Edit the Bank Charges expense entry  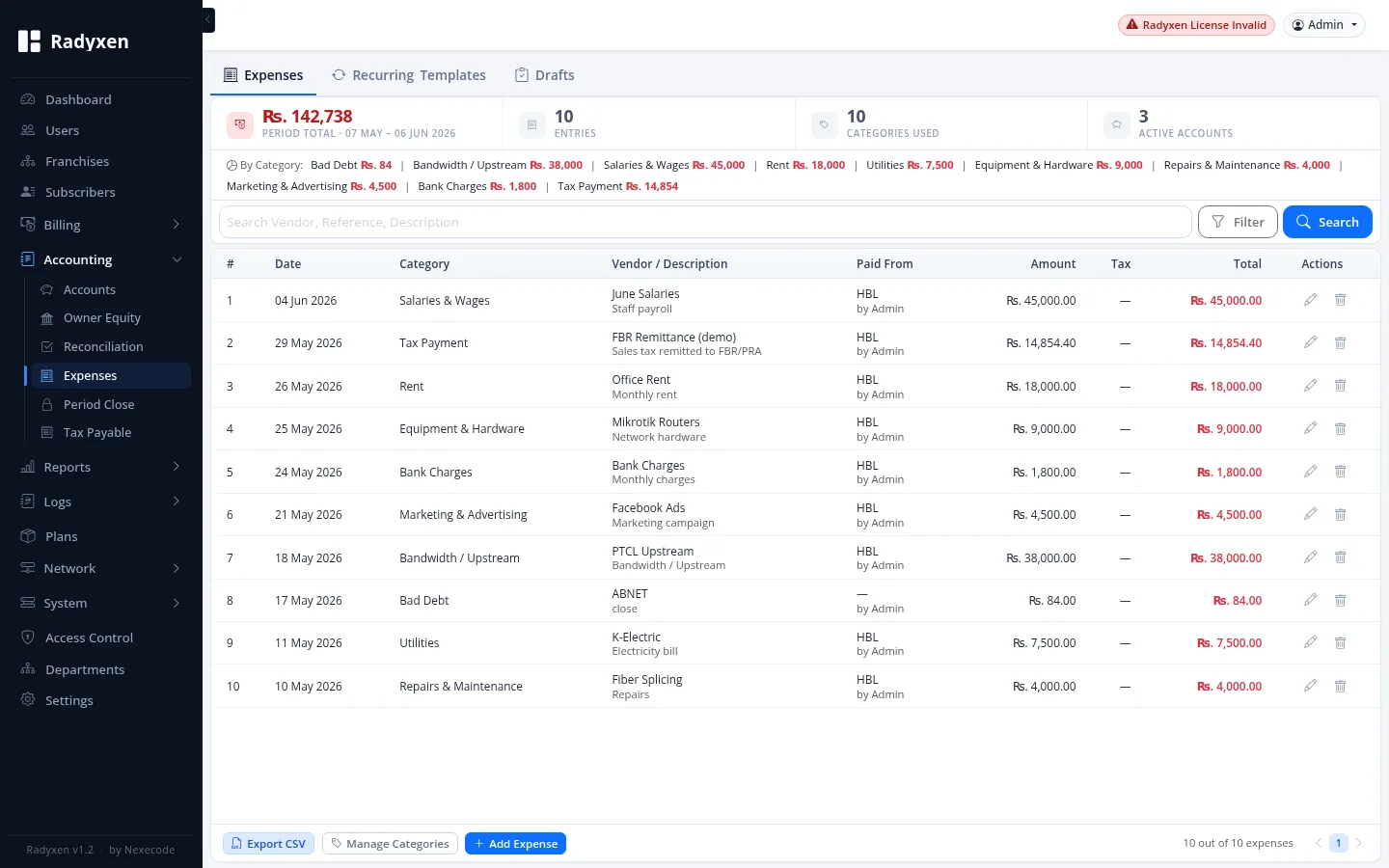click(1310, 472)
